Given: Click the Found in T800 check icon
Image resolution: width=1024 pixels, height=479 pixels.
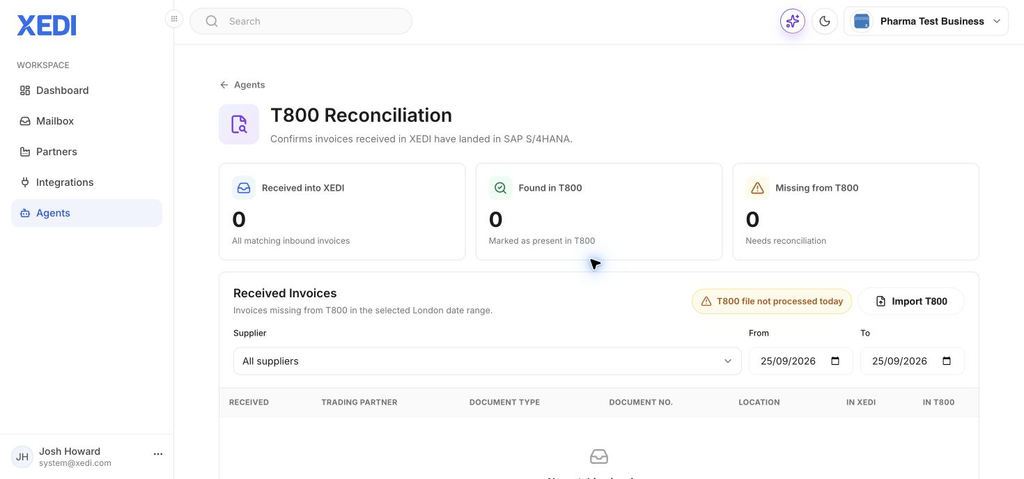Looking at the screenshot, I should [500, 188].
